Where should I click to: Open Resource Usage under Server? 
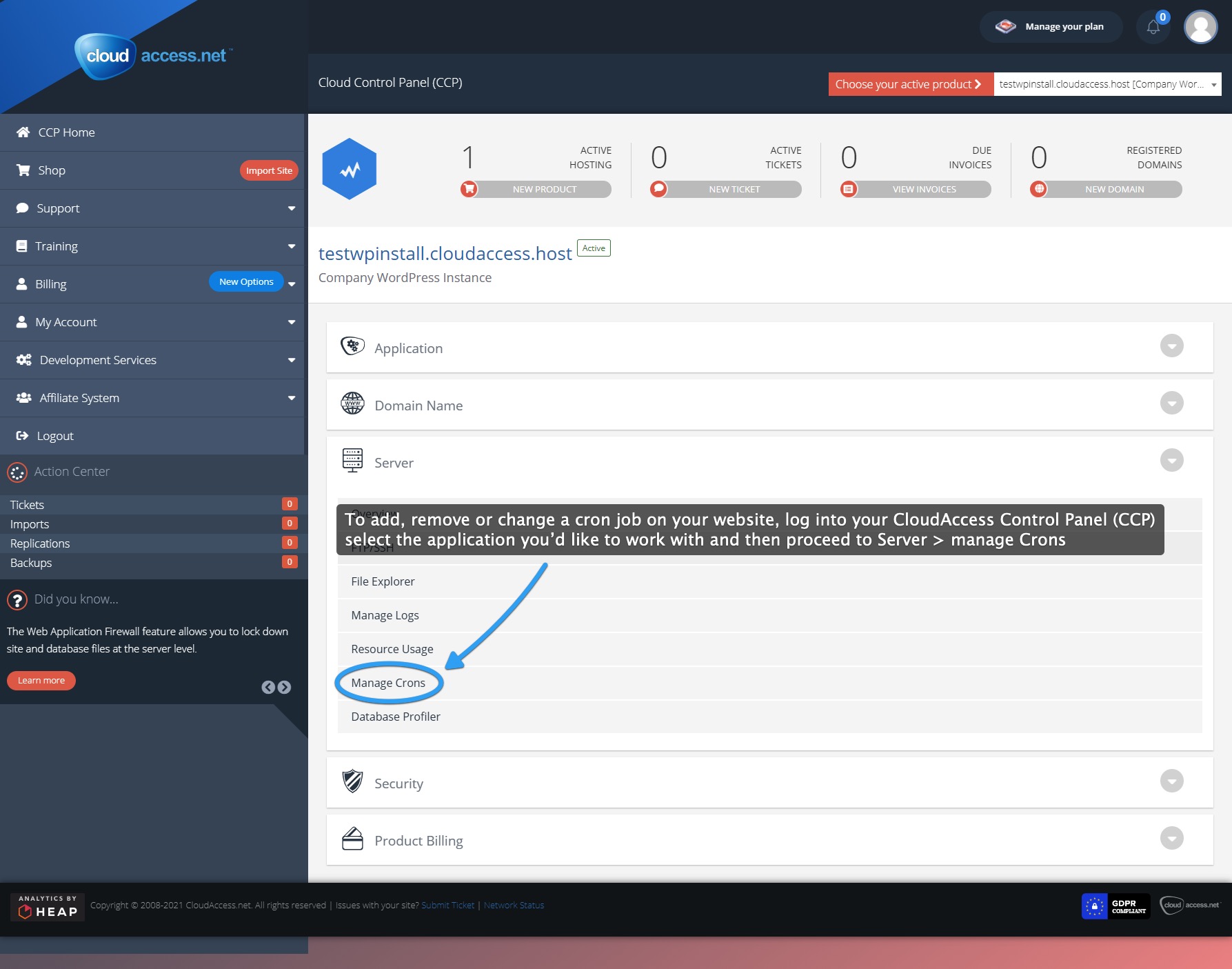(x=769, y=649)
